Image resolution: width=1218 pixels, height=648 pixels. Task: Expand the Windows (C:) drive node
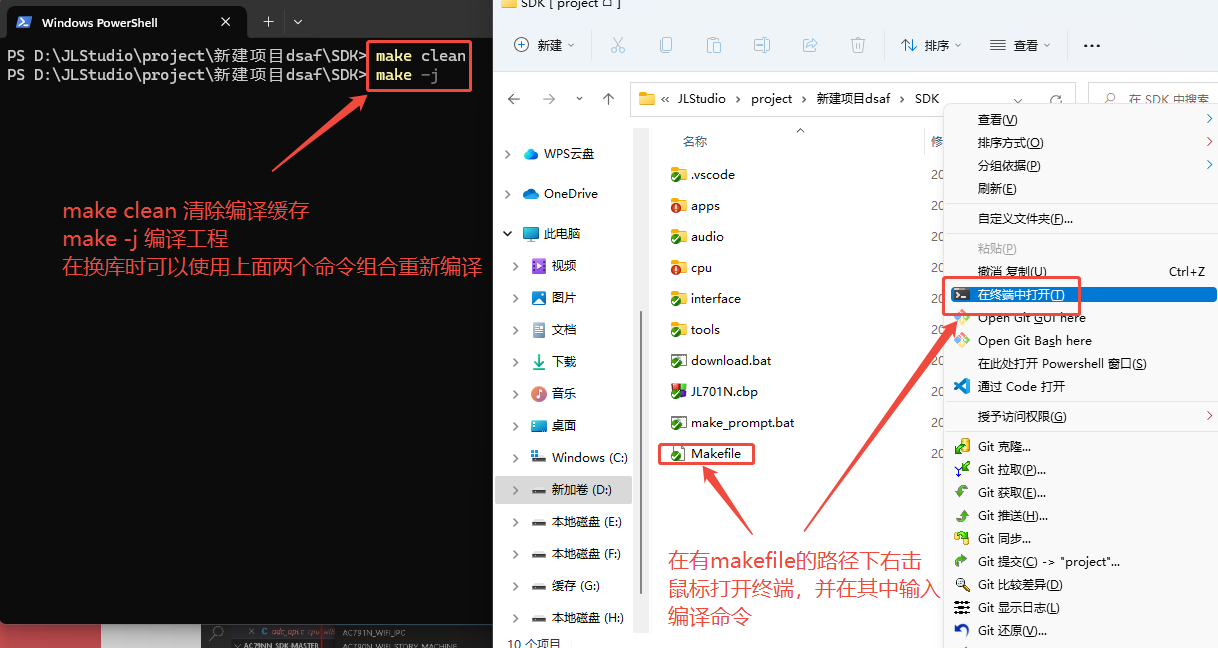click(x=516, y=457)
